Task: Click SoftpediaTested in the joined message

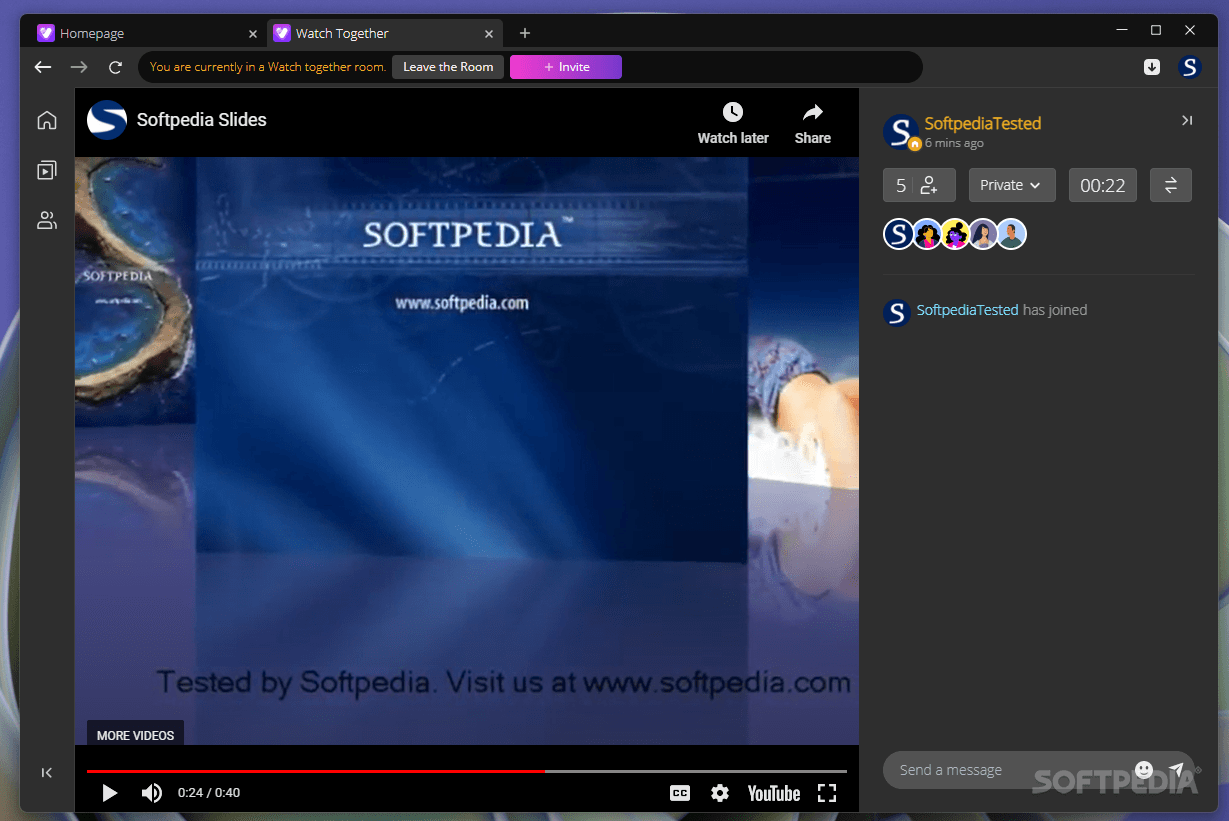Action: click(967, 310)
